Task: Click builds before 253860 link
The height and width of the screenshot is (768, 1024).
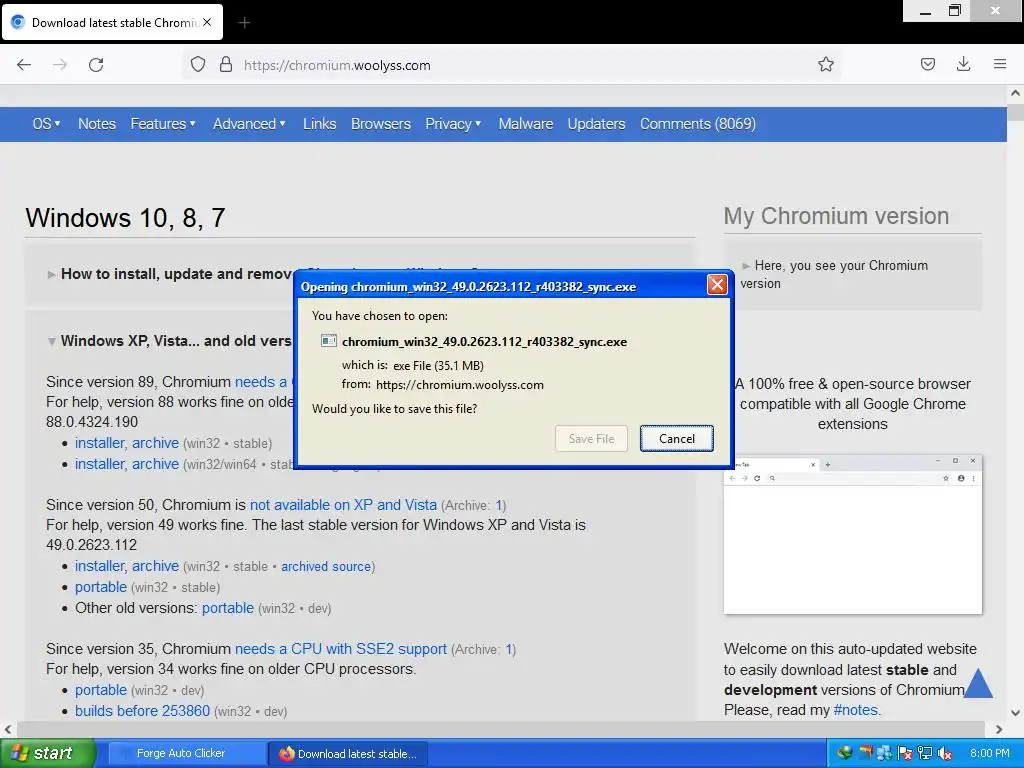Action: click(x=142, y=711)
